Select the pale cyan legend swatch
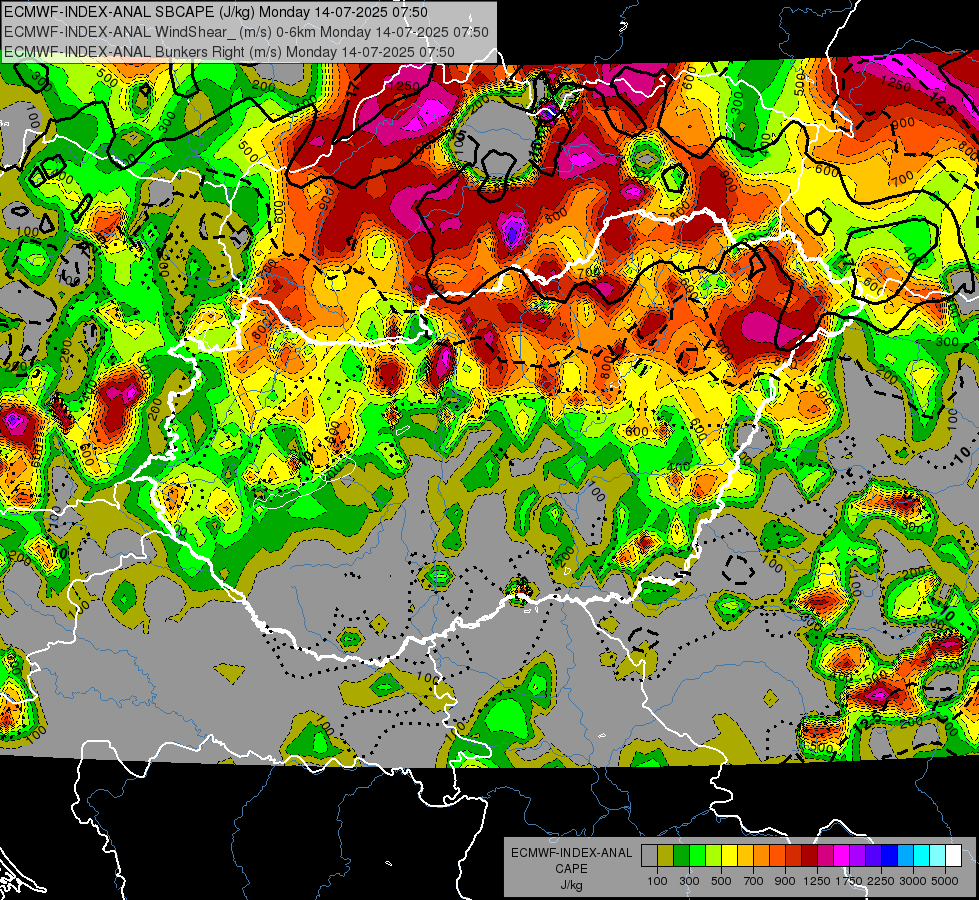This screenshot has height=900, width=979. (937, 856)
